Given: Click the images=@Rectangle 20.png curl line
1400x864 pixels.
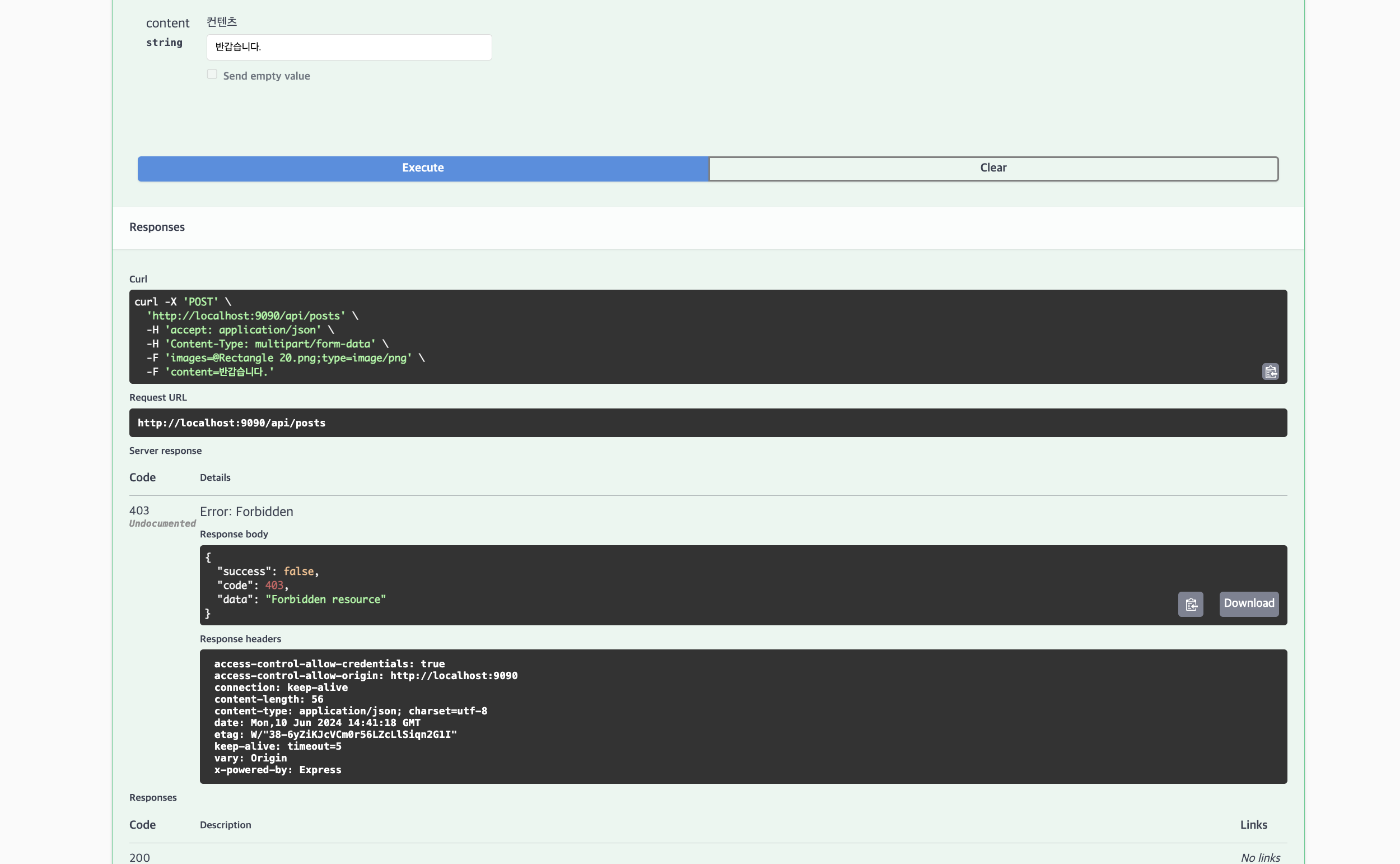Looking at the screenshot, I should 286,357.
